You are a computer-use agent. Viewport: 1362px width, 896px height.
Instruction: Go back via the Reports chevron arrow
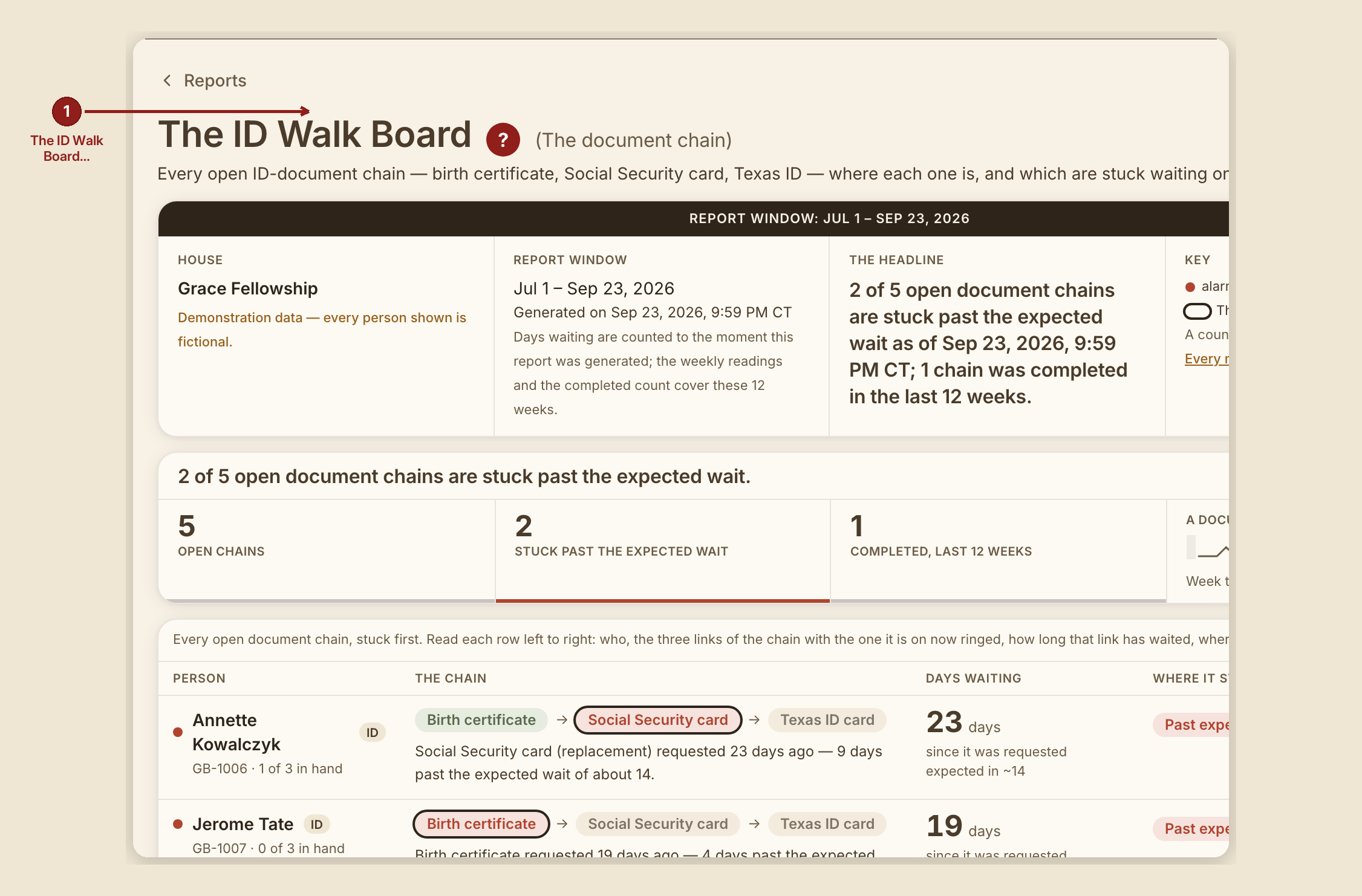pyautogui.click(x=168, y=80)
